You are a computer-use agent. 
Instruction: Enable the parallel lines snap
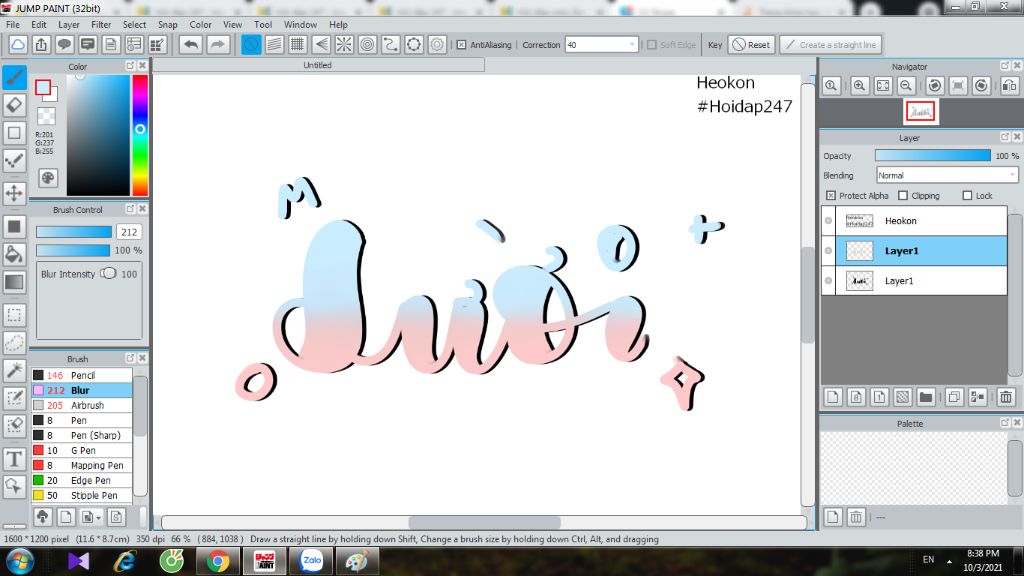[x=274, y=44]
